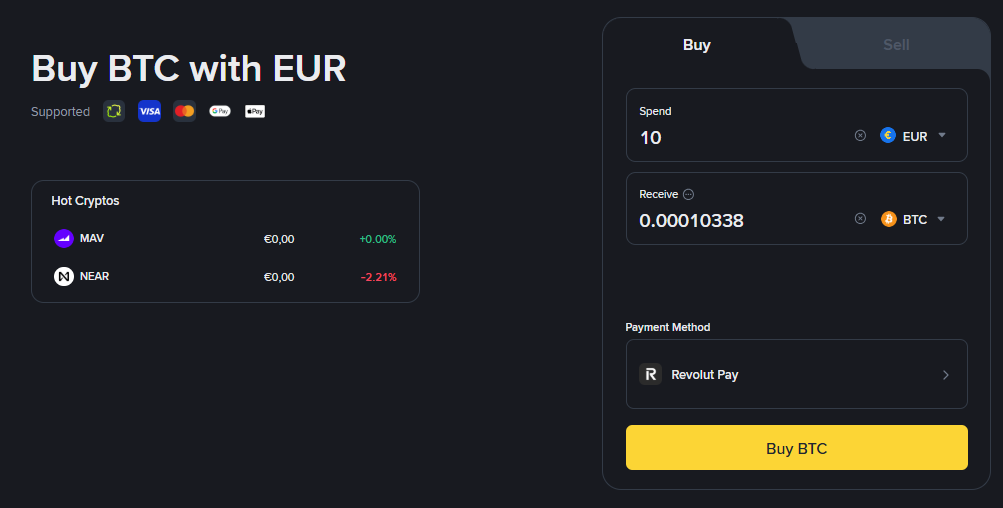This screenshot has height=508, width=1003.
Task: Click the Google Pay icon
Action: [220, 111]
